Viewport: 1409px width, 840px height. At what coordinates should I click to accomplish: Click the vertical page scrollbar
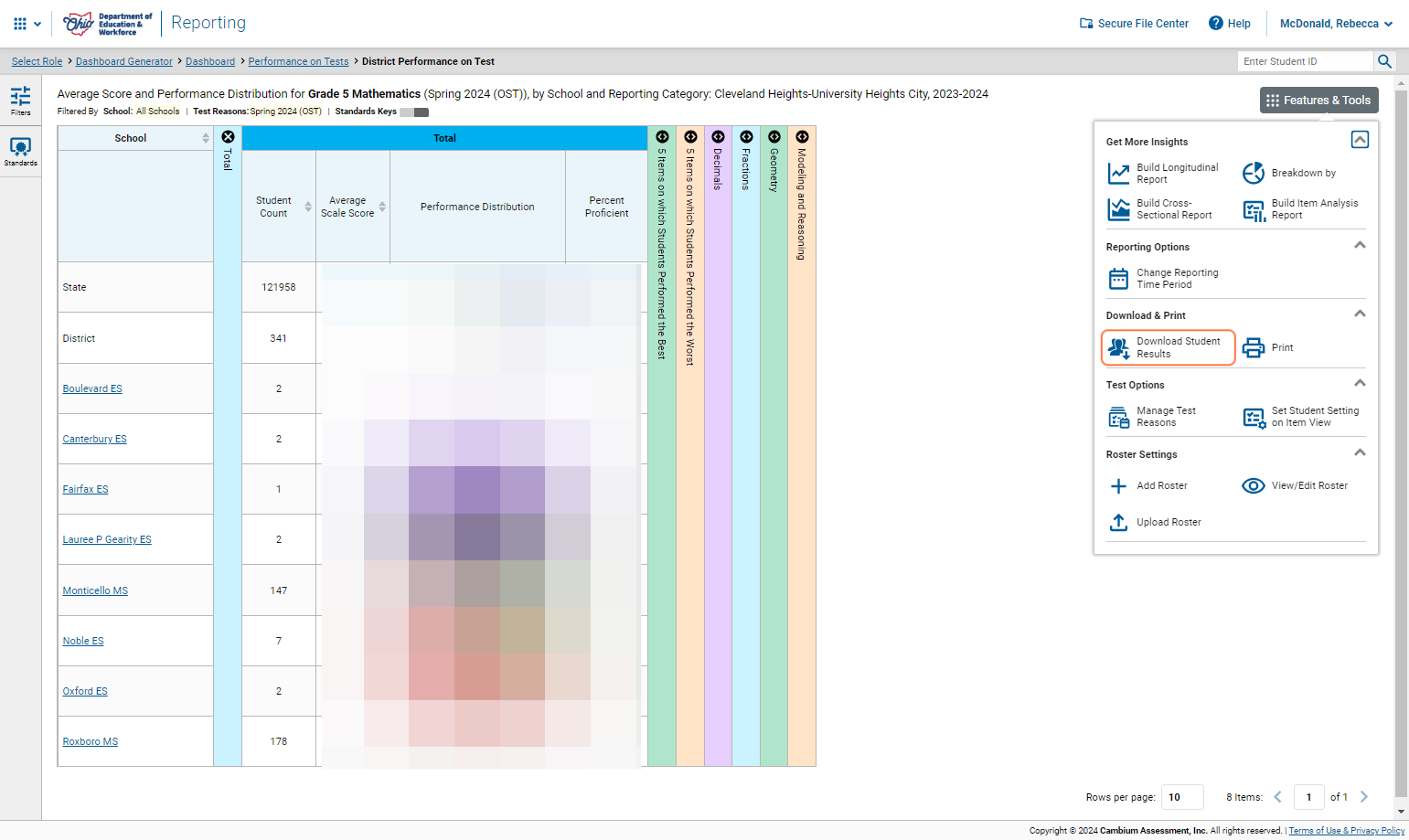tap(1402, 441)
